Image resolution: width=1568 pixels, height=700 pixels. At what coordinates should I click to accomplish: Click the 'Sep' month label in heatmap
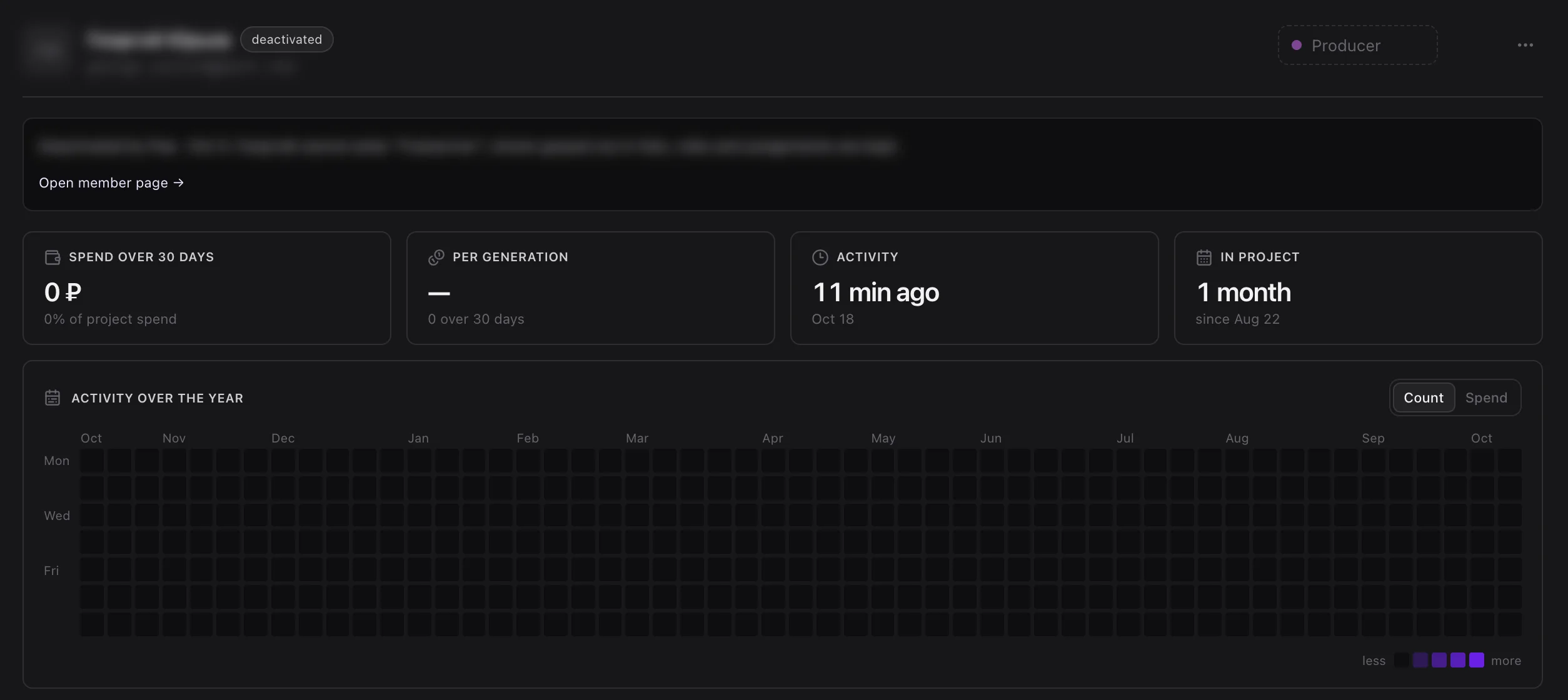click(x=1373, y=438)
